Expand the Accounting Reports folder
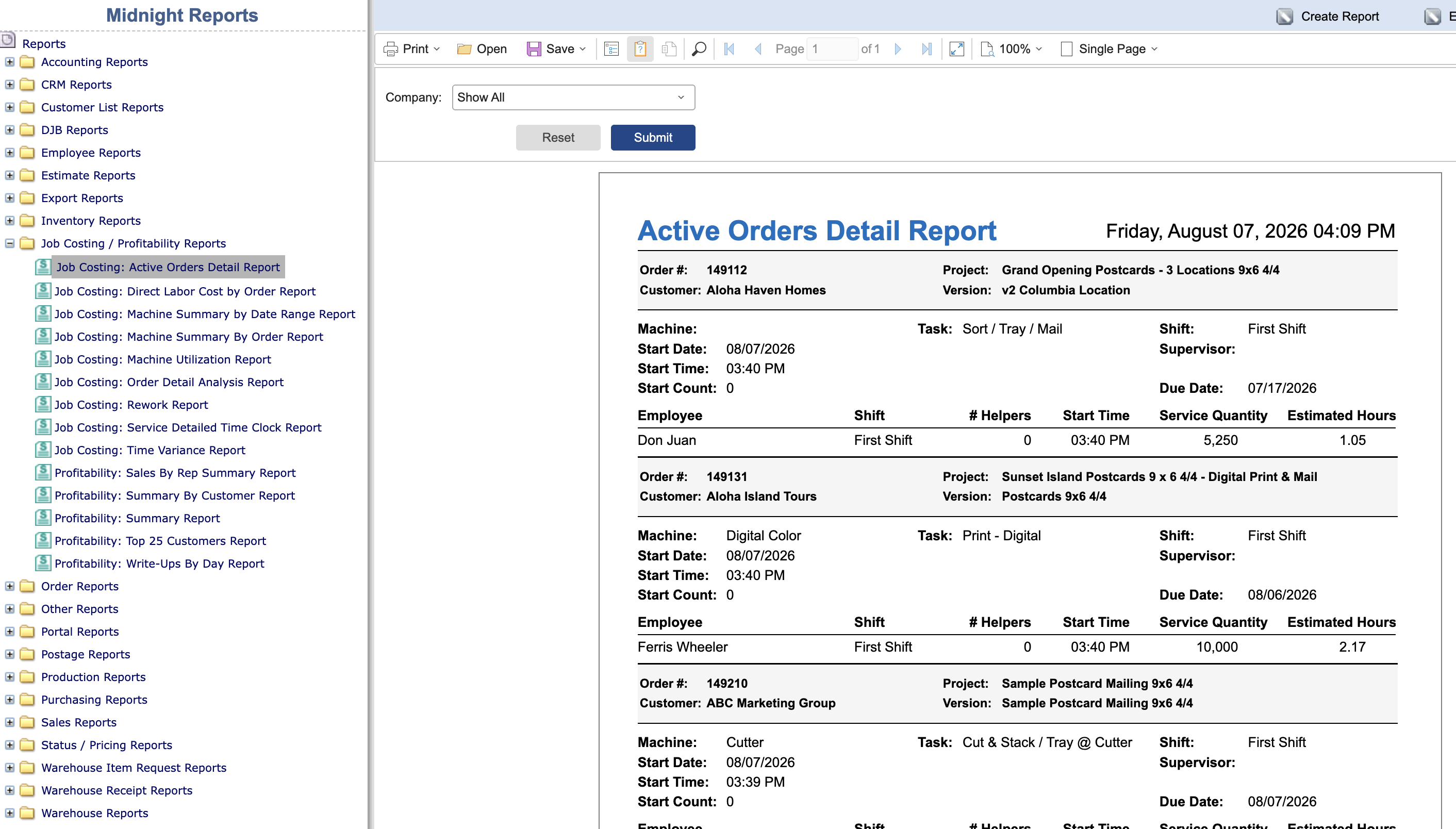Image resolution: width=1456 pixels, height=829 pixels. [10, 61]
